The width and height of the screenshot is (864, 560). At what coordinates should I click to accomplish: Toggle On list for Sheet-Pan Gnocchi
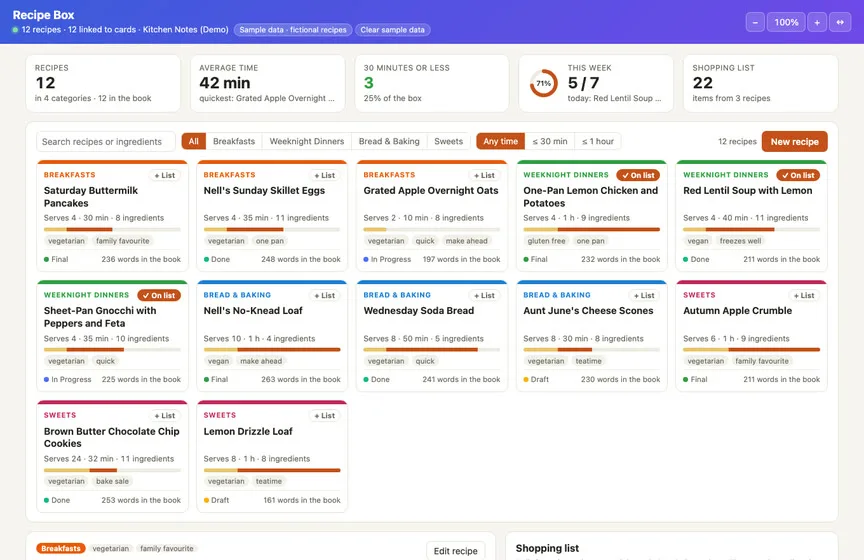159,295
